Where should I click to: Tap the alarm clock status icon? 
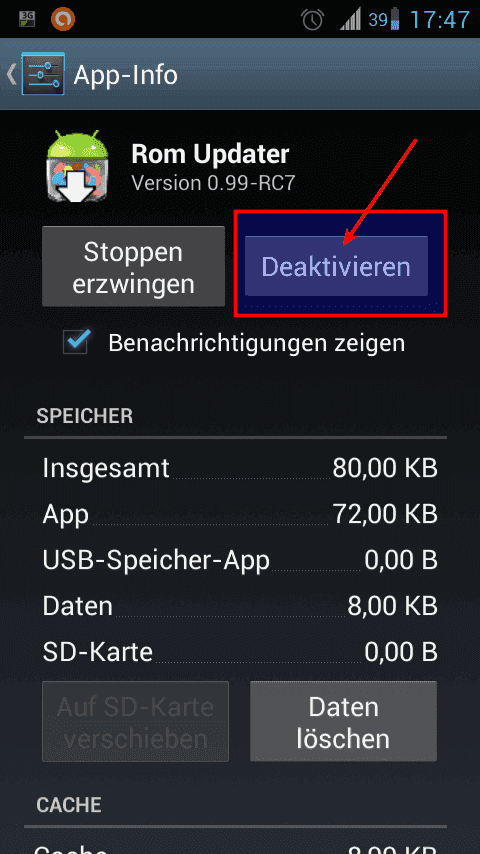tap(313, 20)
